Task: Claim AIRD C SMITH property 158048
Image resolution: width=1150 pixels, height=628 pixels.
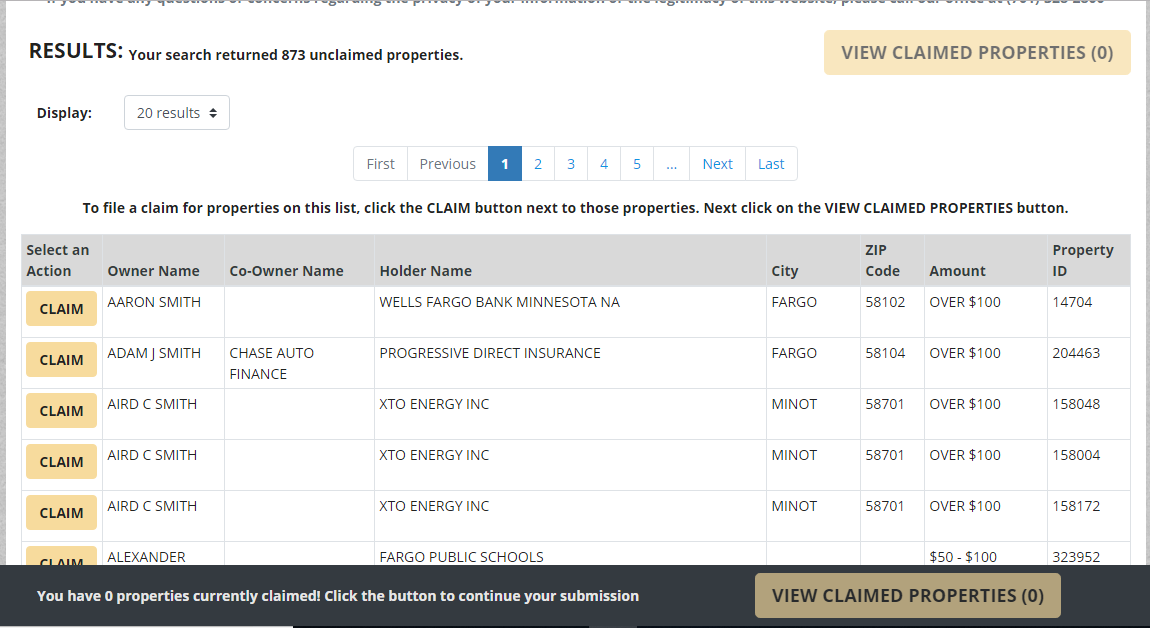Action: pyautogui.click(x=60, y=410)
